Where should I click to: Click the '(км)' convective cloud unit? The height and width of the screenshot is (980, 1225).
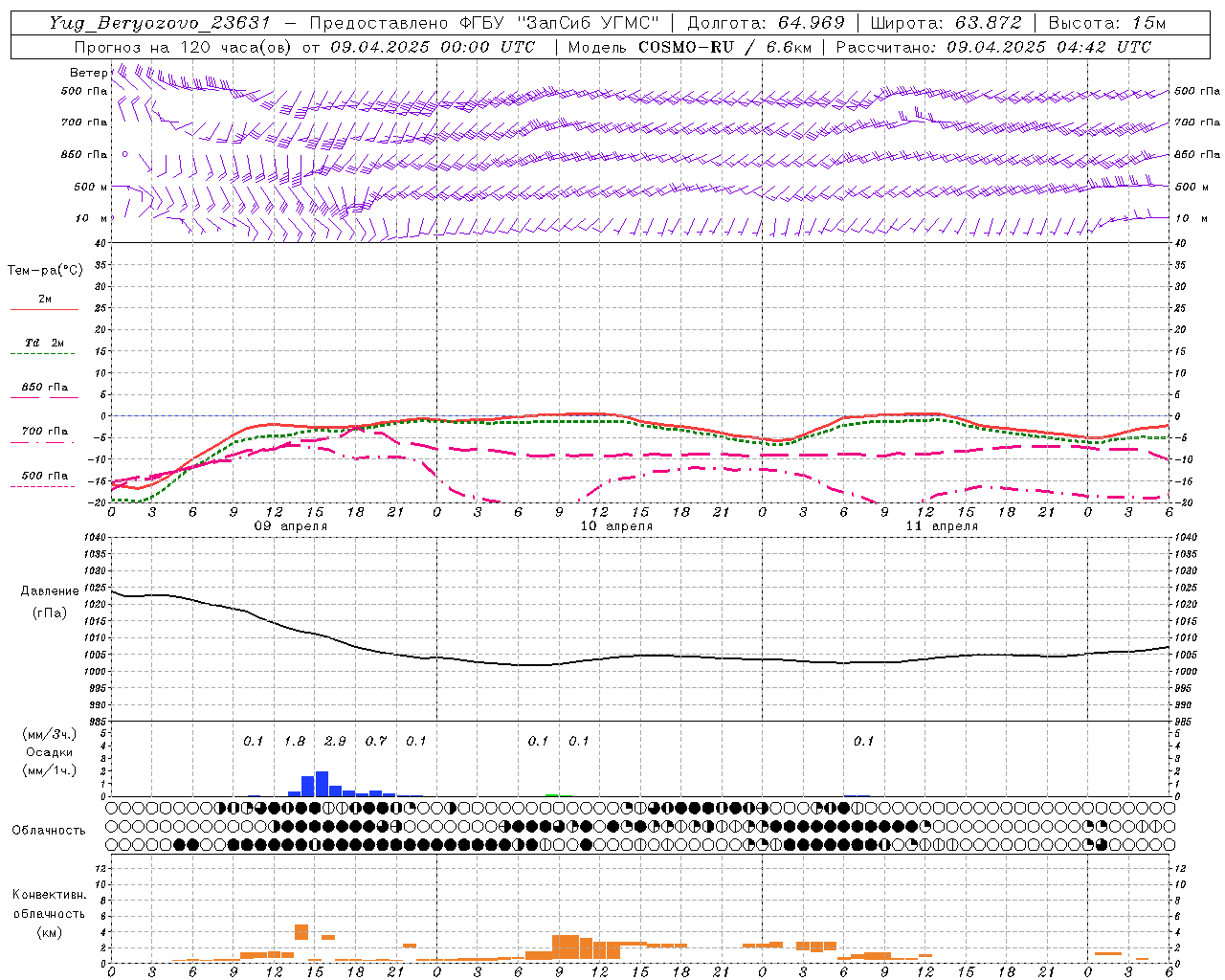pos(49,932)
